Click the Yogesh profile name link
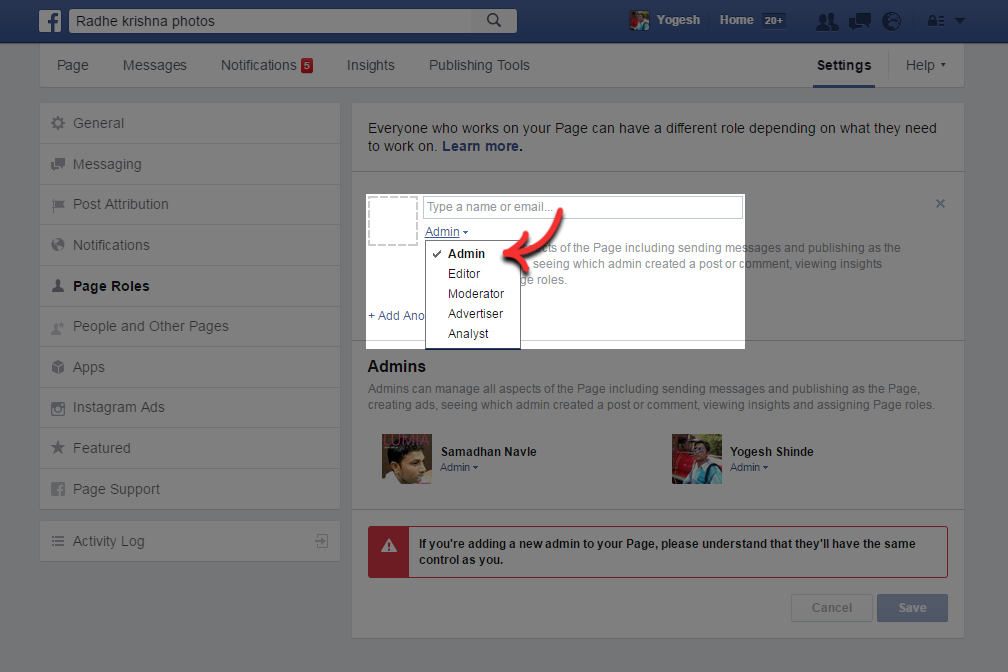Image resolution: width=1008 pixels, height=672 pixels. (678, 20)
